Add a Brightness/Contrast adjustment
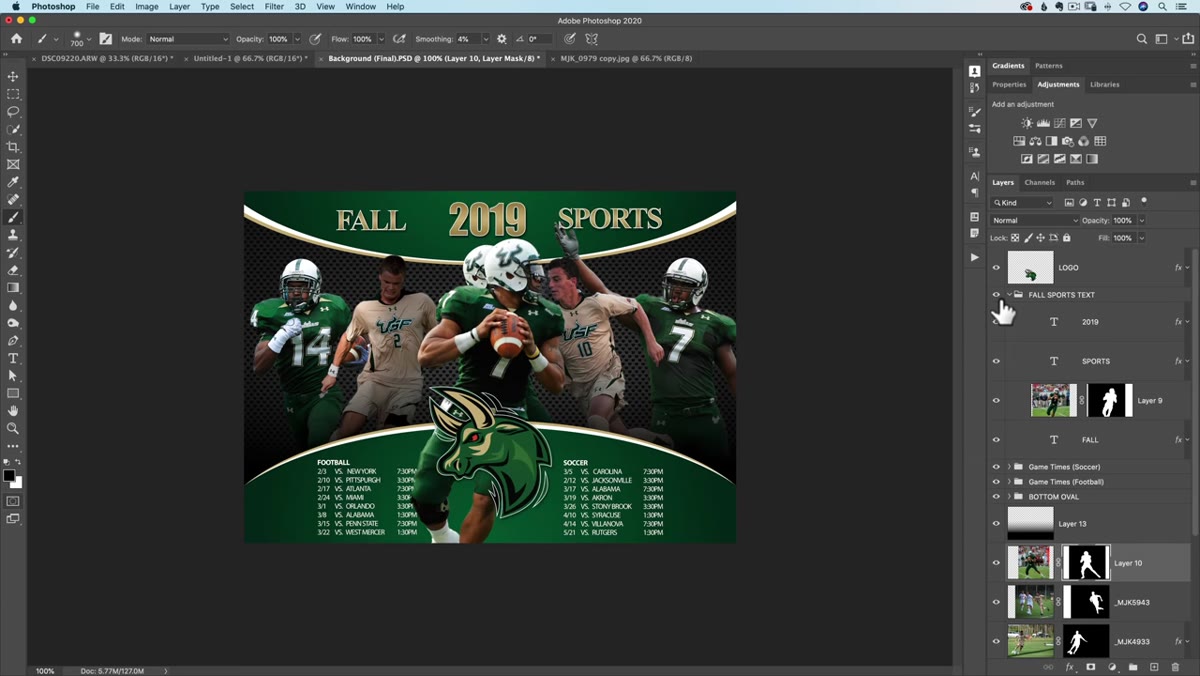Screen dimensions: 1200x676 pyautogui.click(x=1027, y=123)
